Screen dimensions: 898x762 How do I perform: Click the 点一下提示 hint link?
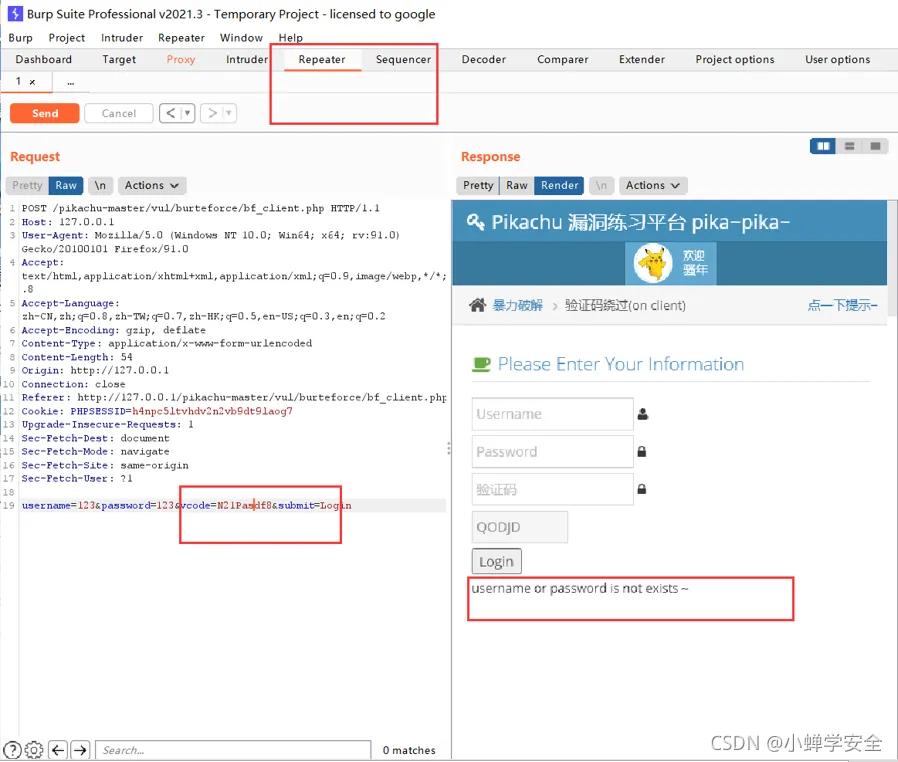pyautogui.click(x=842, y=305)
